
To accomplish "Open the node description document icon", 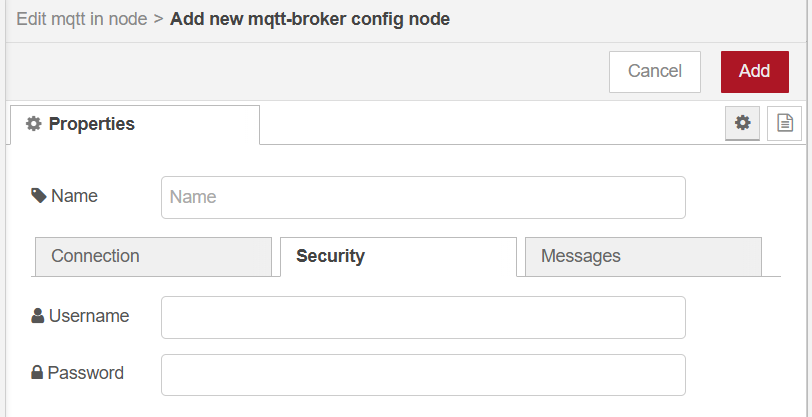I will point(784,123).
